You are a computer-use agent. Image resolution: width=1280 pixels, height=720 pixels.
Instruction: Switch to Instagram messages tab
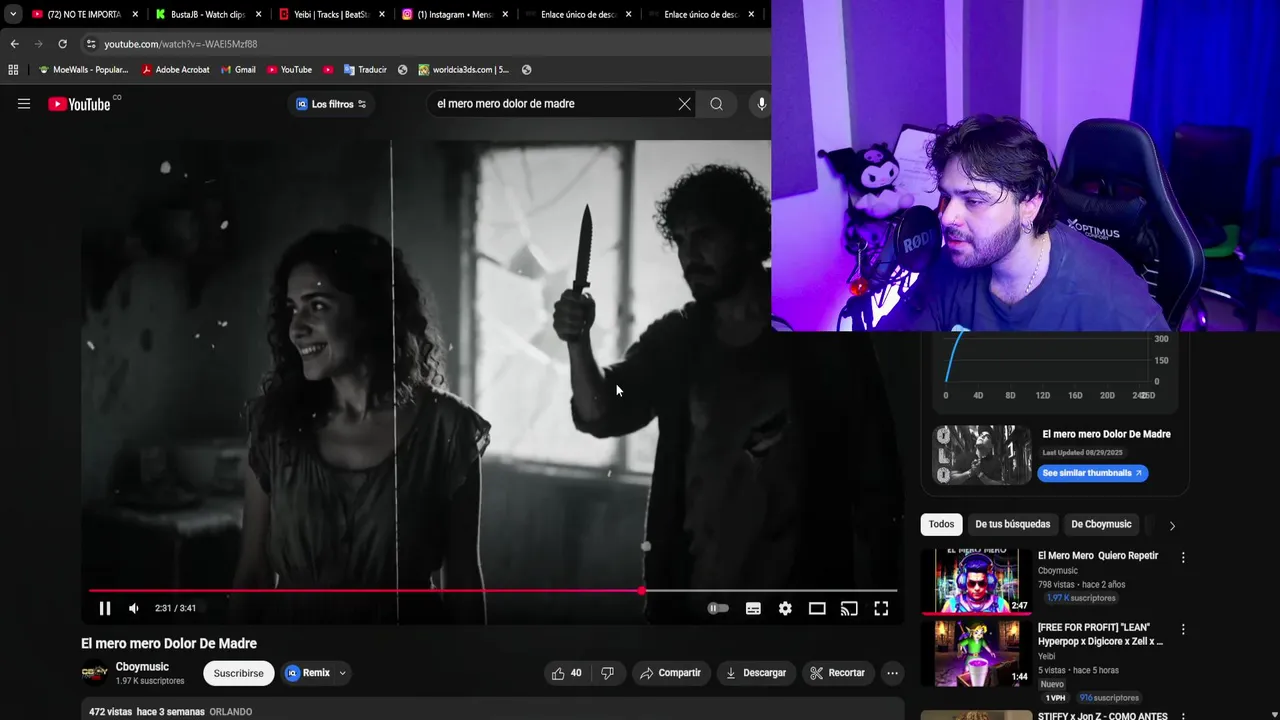455,14
